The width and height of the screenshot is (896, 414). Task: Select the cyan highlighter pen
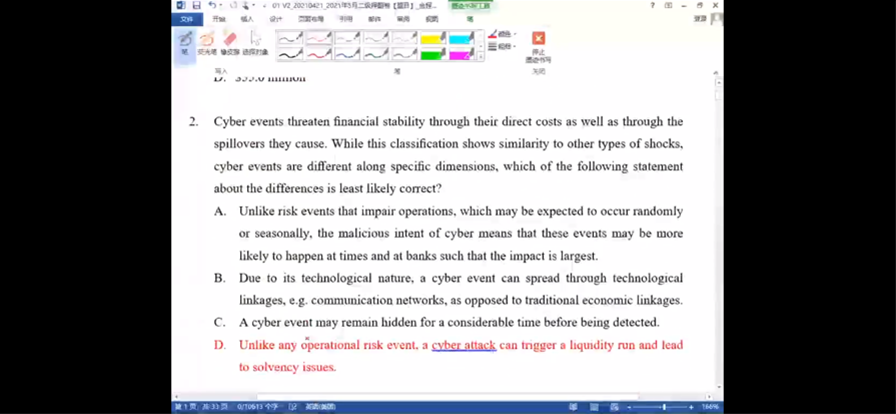coord(462,38)
